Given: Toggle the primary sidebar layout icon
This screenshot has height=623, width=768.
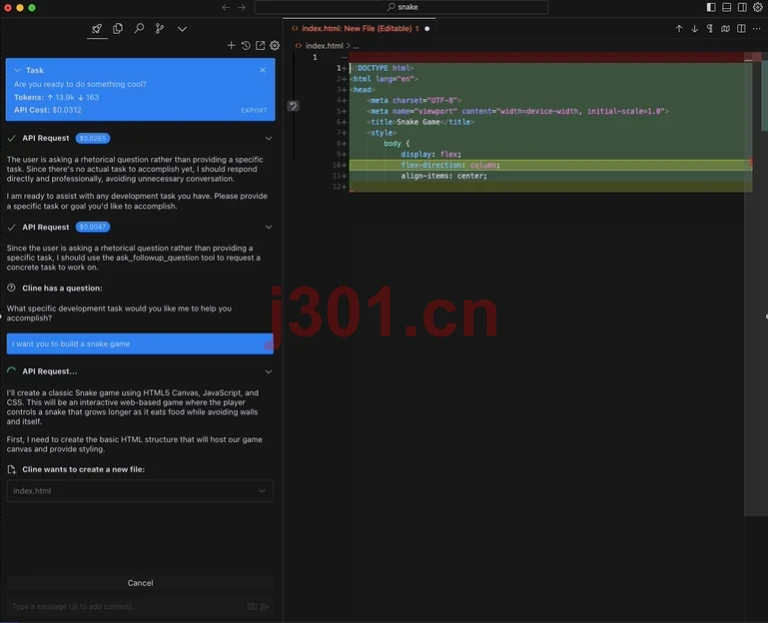Looking at the screenshot, I should tap(711, 7).
